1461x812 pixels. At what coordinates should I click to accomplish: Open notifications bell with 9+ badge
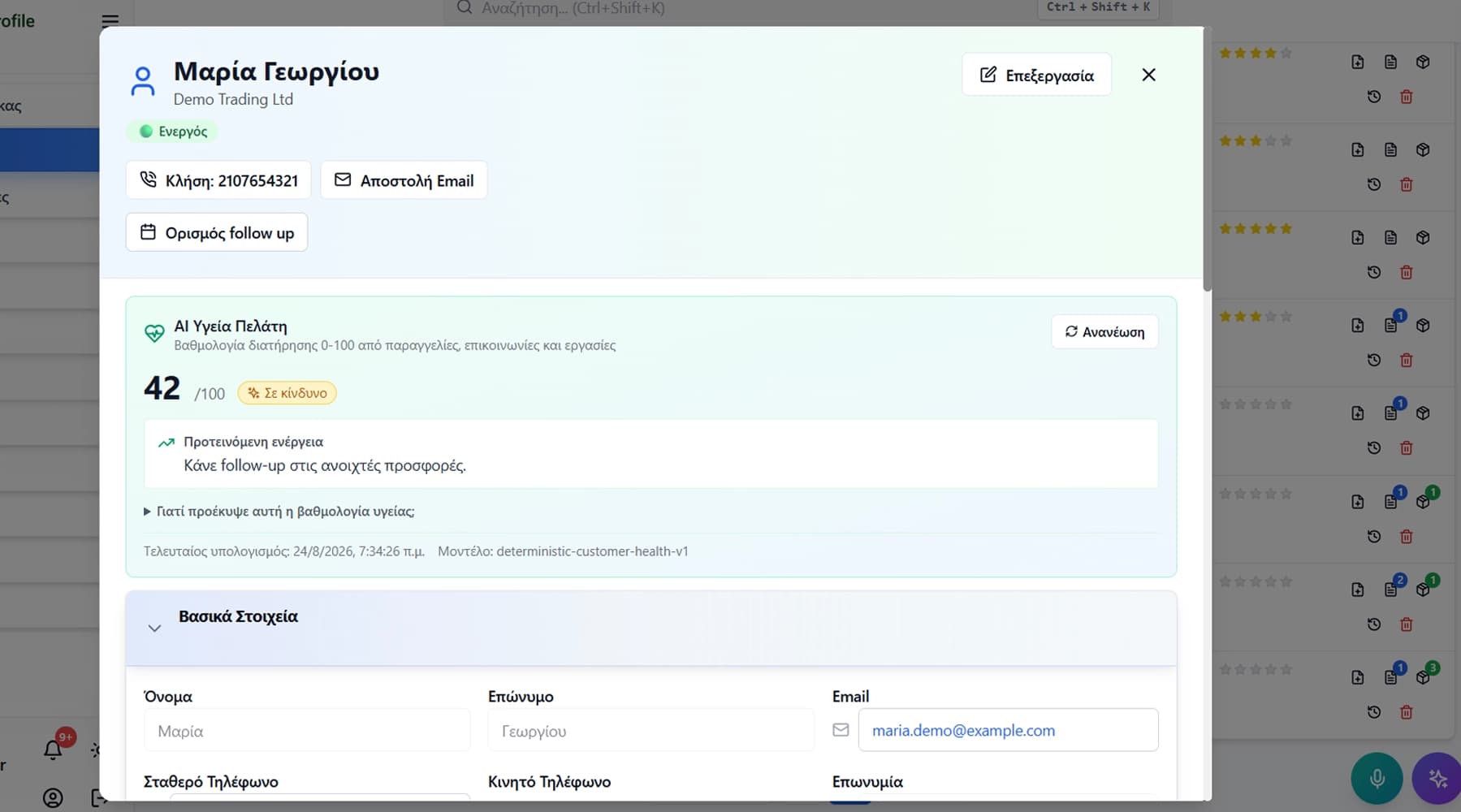[x=53, y=749]
